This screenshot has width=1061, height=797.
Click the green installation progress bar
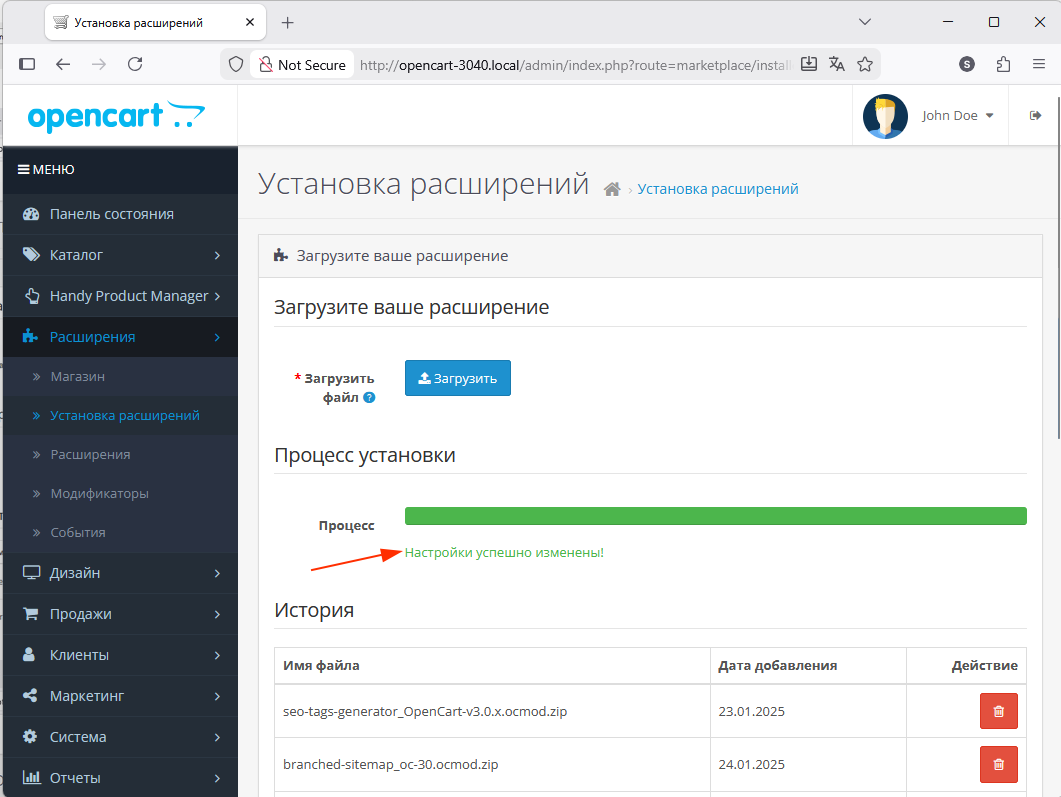(715, 516)
